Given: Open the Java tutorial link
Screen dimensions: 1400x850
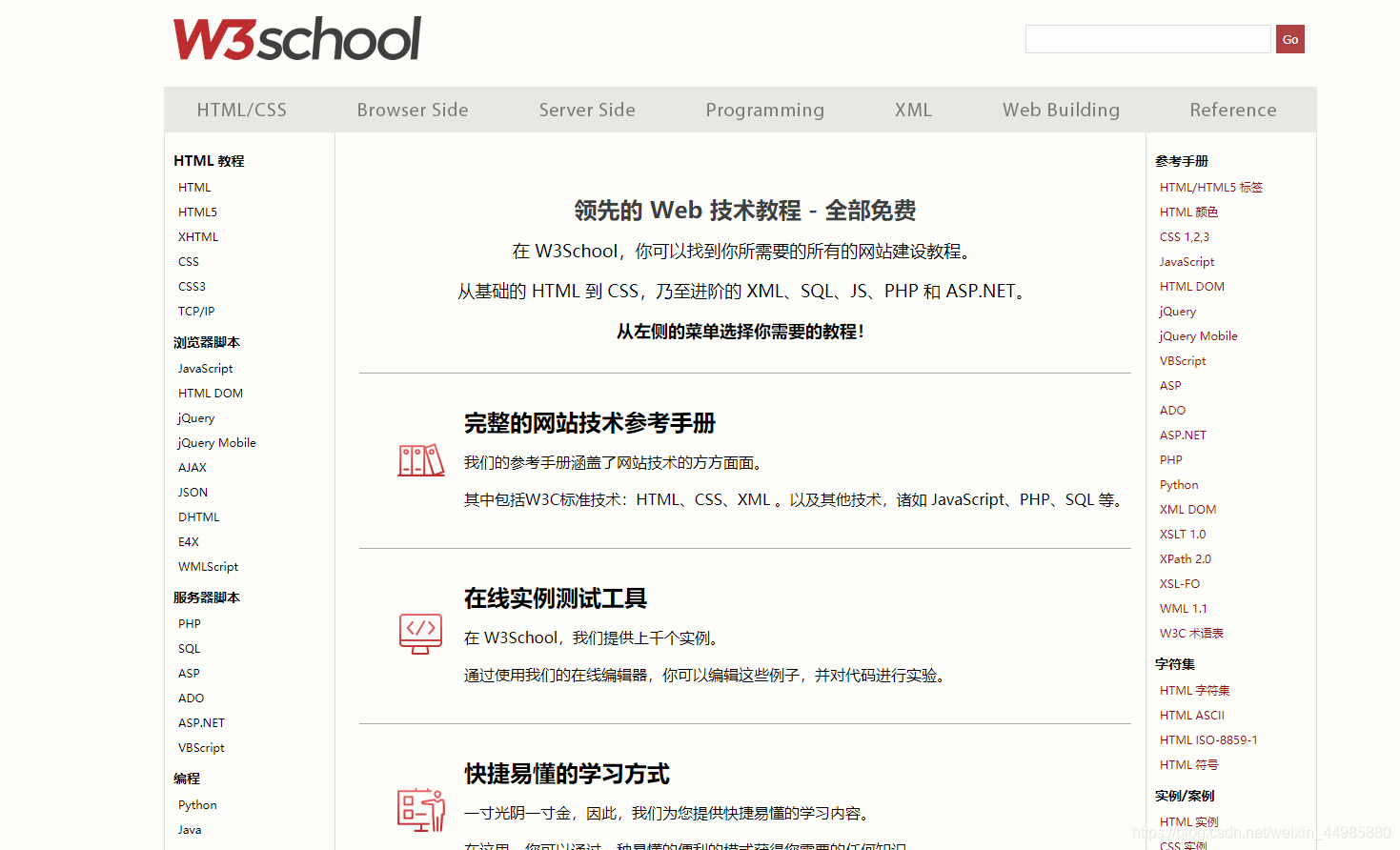Looking at the screenshot, I should point(190,830).
